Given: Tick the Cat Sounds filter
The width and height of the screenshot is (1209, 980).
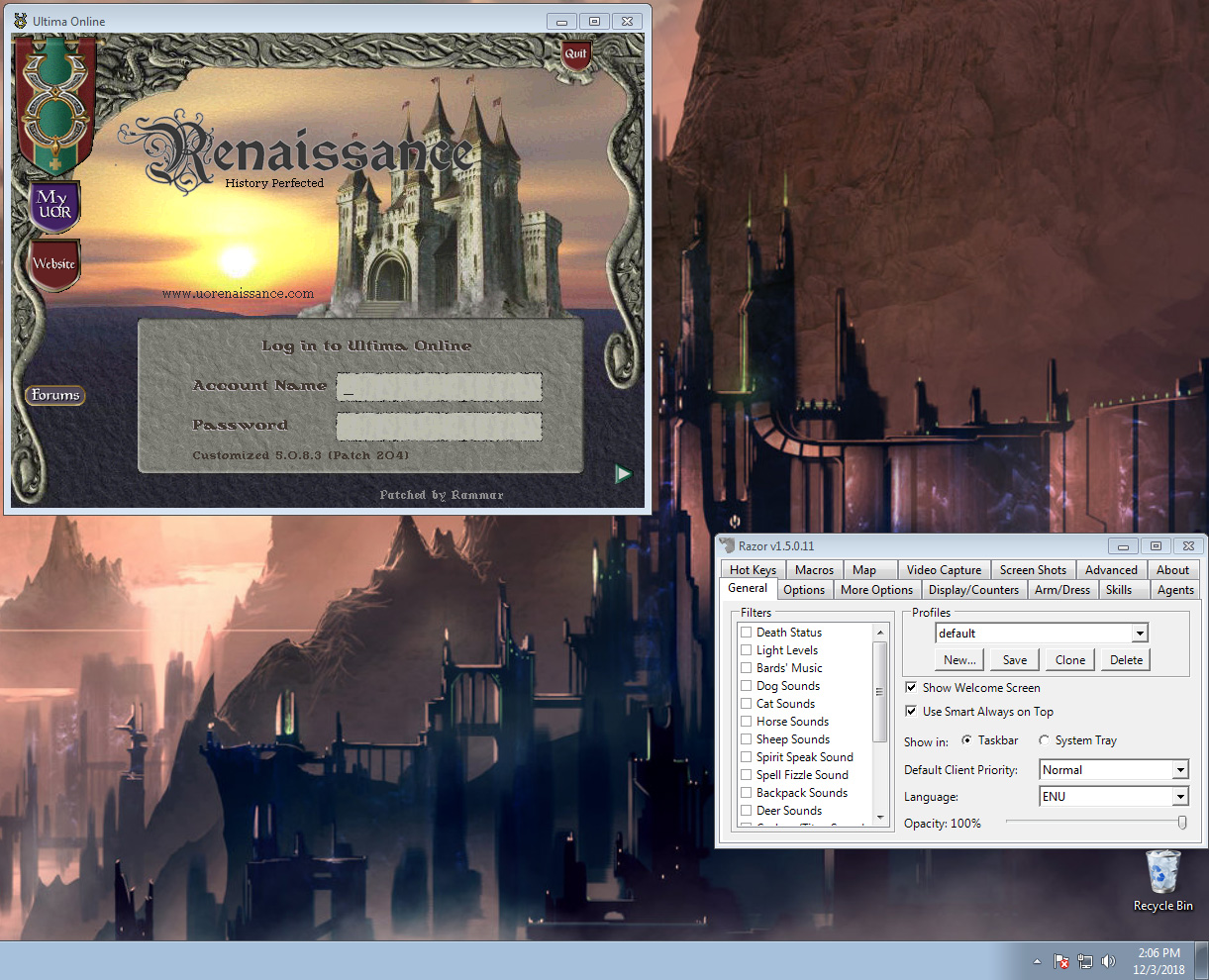Looking at the screenshot, I should point(747,704).
